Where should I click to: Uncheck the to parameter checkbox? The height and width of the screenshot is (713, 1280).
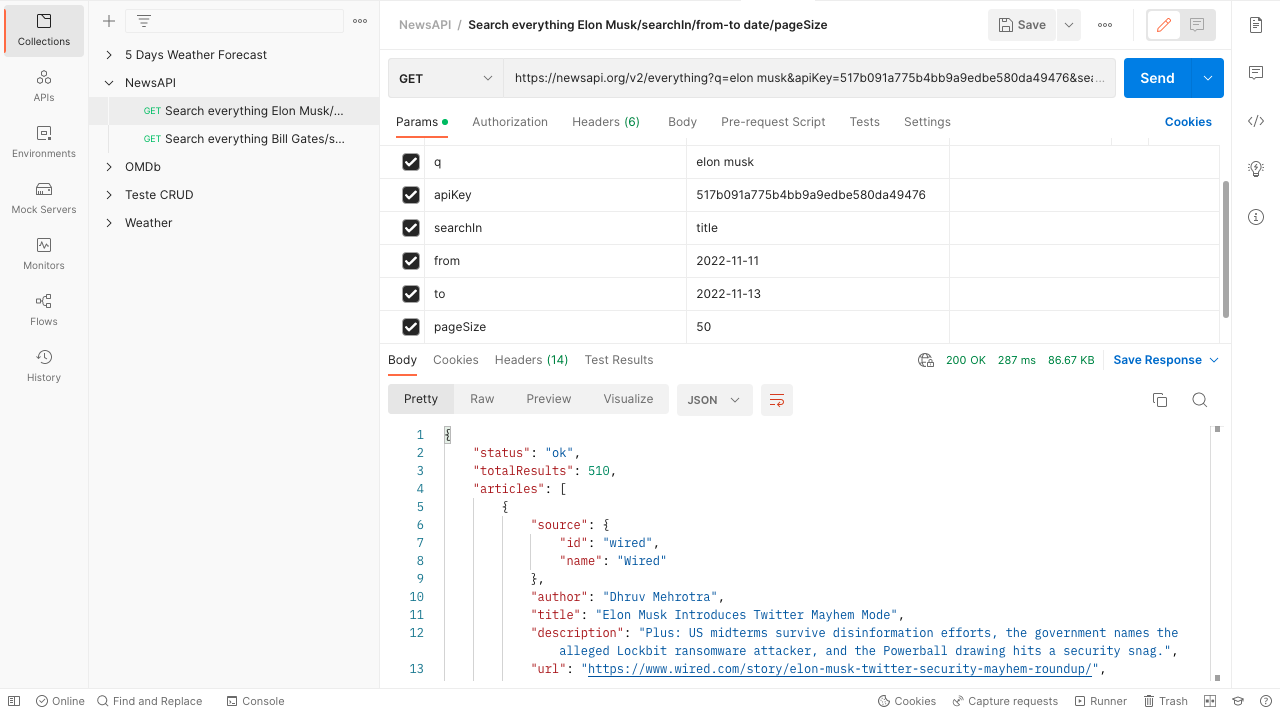411,294
